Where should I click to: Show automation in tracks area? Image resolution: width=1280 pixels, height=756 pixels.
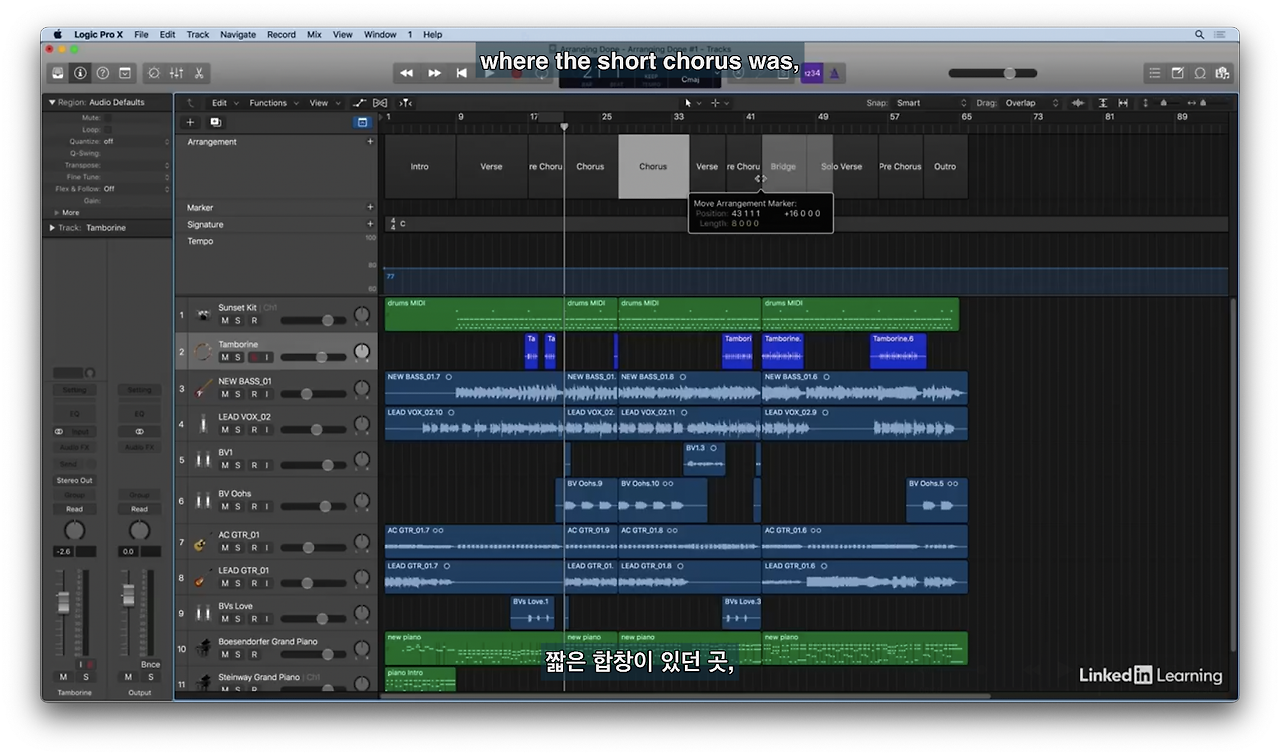pos(359,103)
